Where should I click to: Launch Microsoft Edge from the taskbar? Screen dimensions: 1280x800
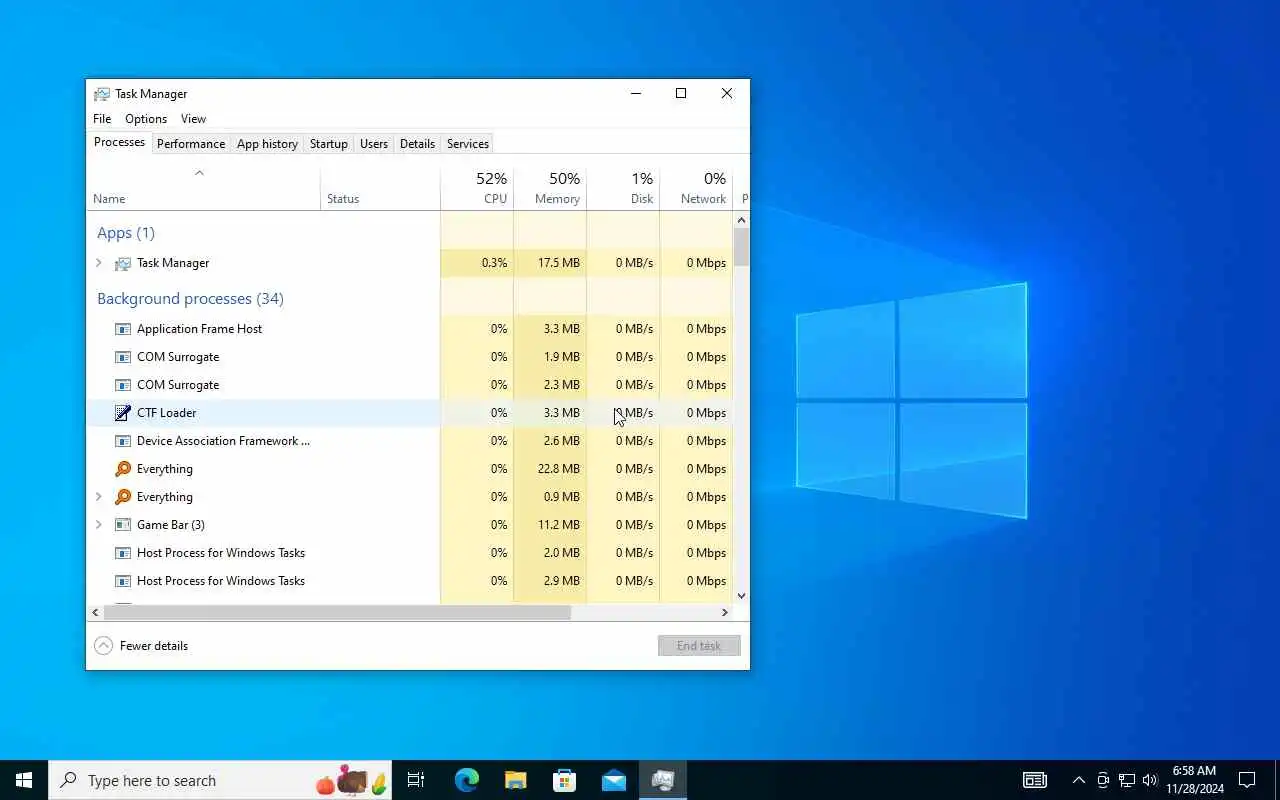point(466,780)
